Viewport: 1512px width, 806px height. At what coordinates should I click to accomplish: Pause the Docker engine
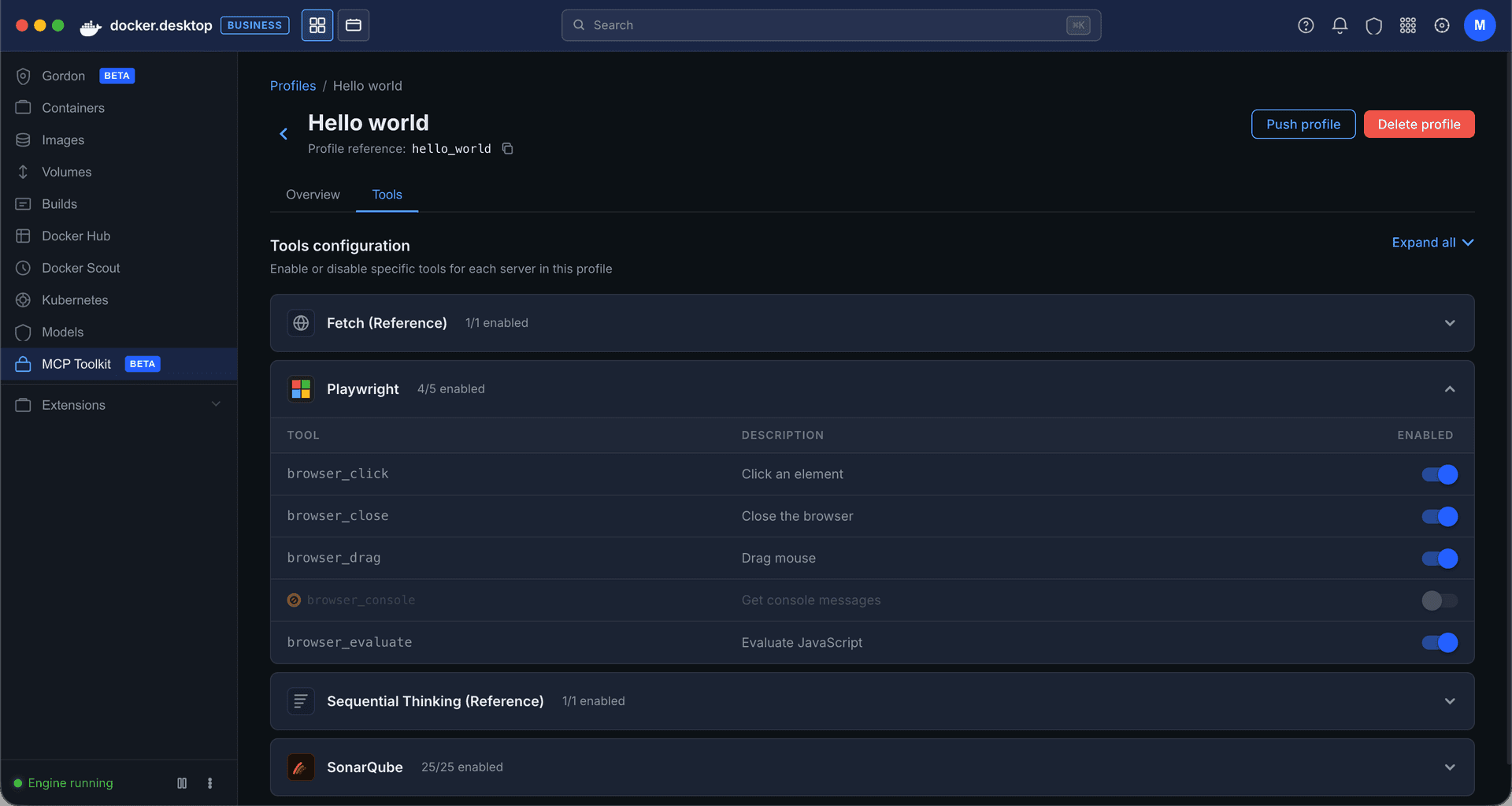click(x=182, y=783)
